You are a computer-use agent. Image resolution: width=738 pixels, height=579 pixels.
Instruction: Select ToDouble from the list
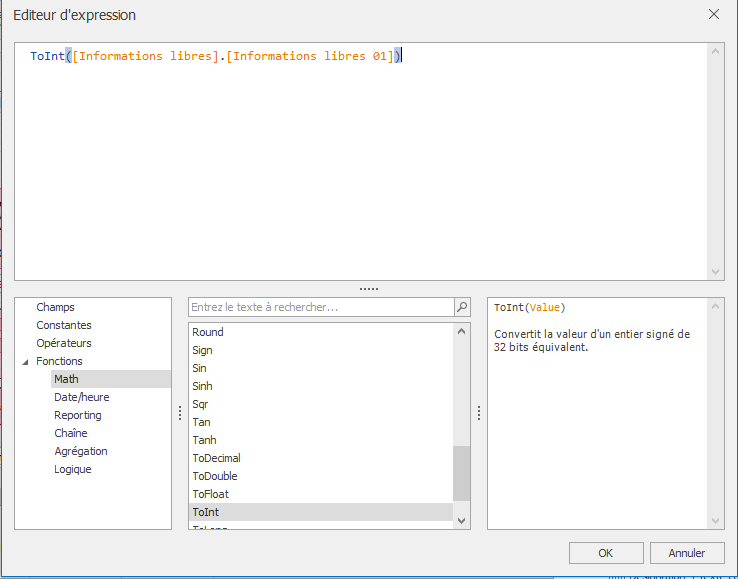click(x=215, y=476)
